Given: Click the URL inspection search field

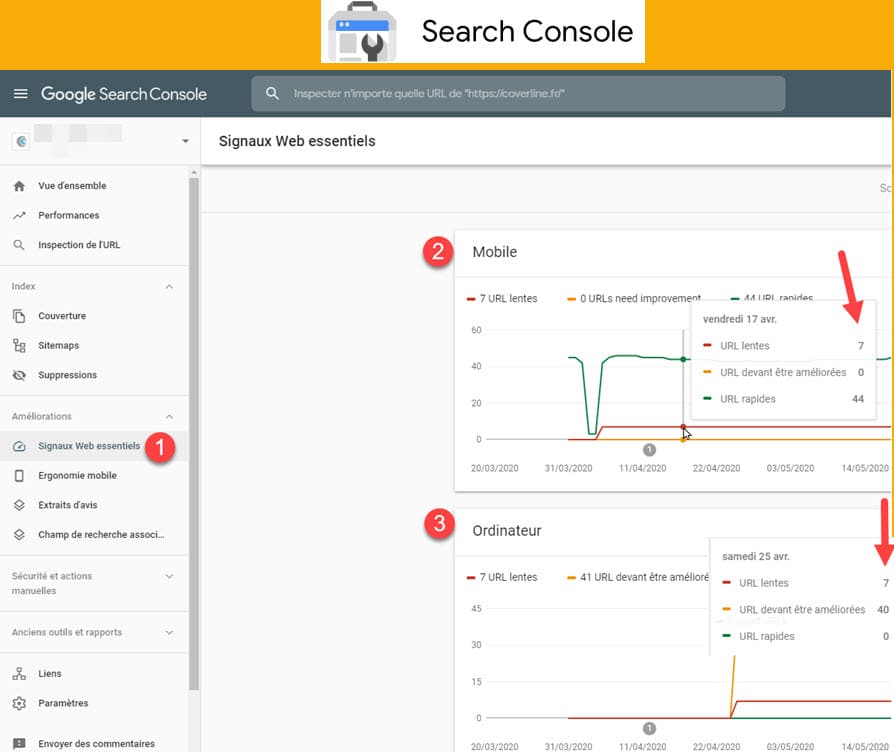Looking at the screenshot, I should pos(518,94).
